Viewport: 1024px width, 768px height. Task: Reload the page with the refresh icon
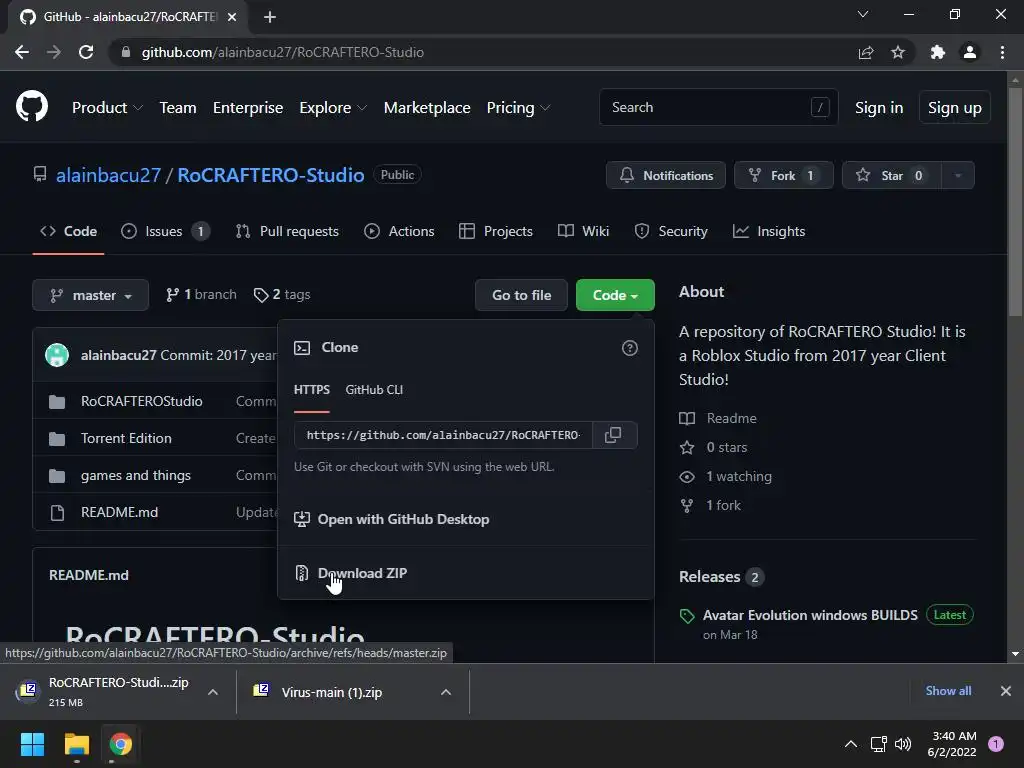pyautogui.click(x=86, y=52)
